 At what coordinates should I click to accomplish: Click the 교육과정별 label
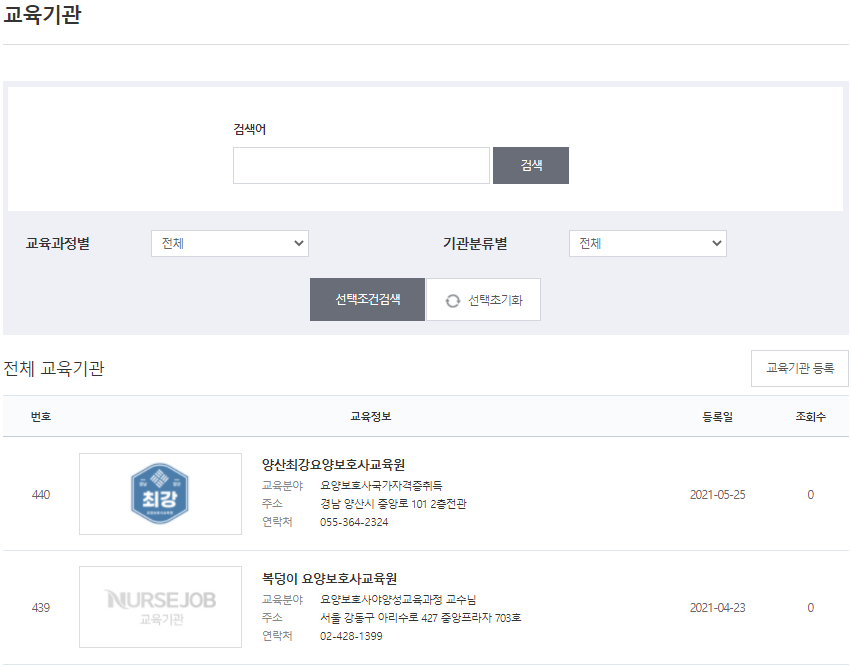(58, 244)
